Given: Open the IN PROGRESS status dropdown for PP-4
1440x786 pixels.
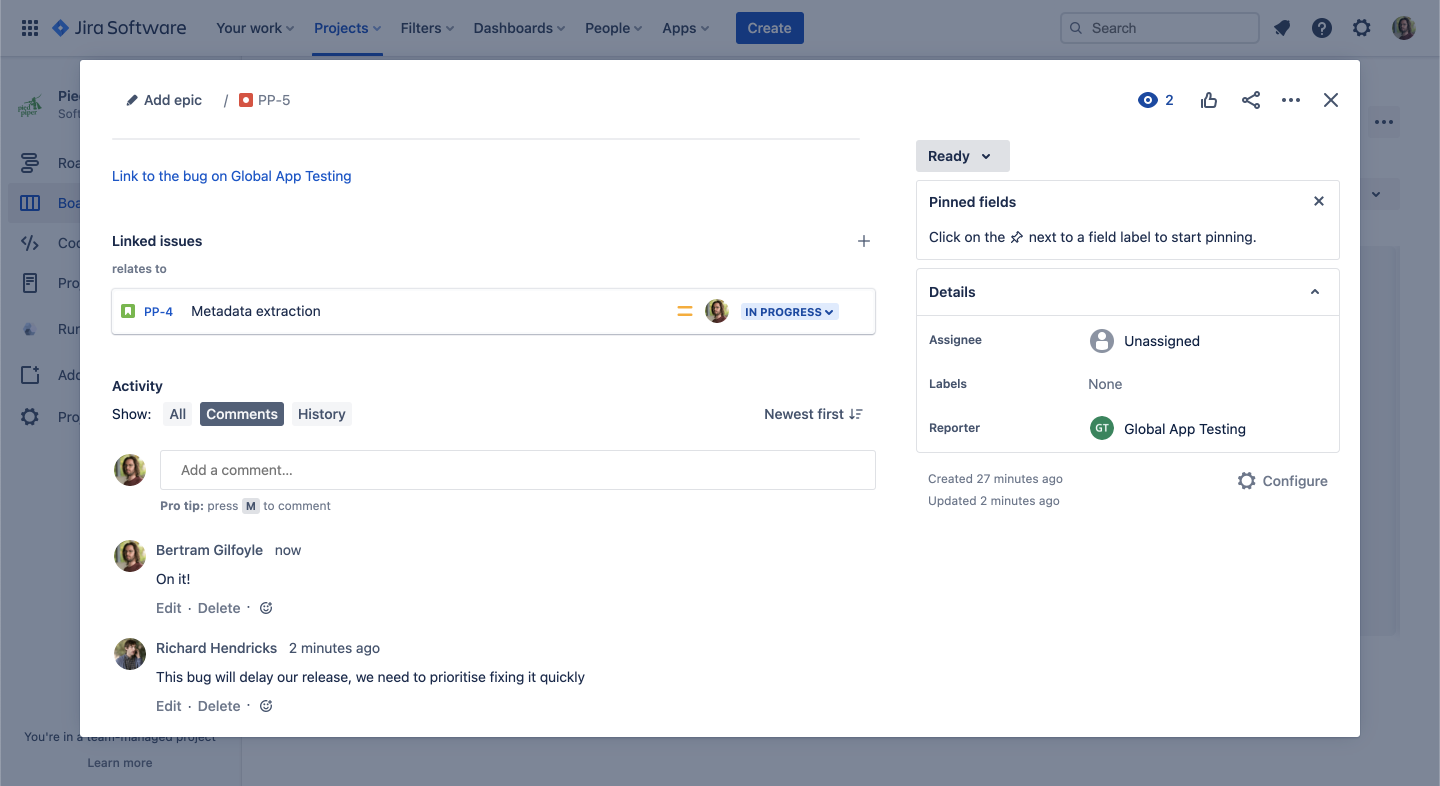Looking at the screenshot, I should [x=789, y=312].
